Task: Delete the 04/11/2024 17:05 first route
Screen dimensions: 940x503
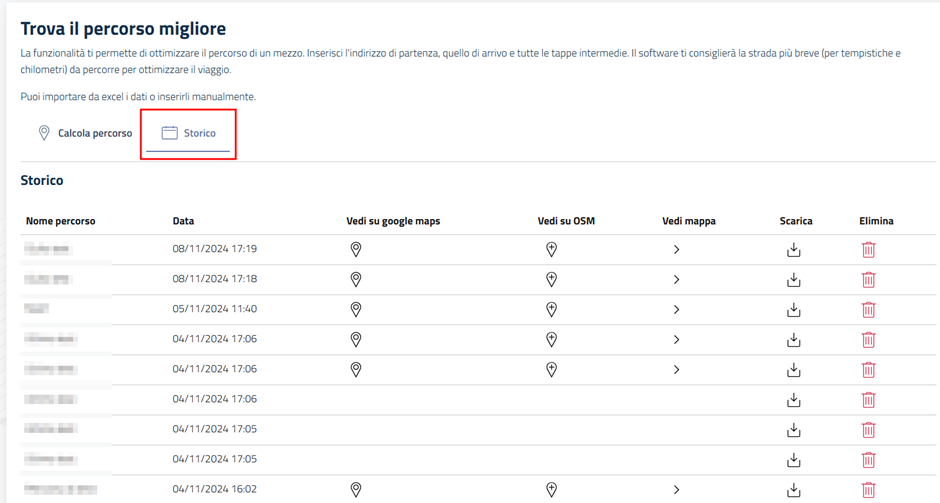Action: 868,430
